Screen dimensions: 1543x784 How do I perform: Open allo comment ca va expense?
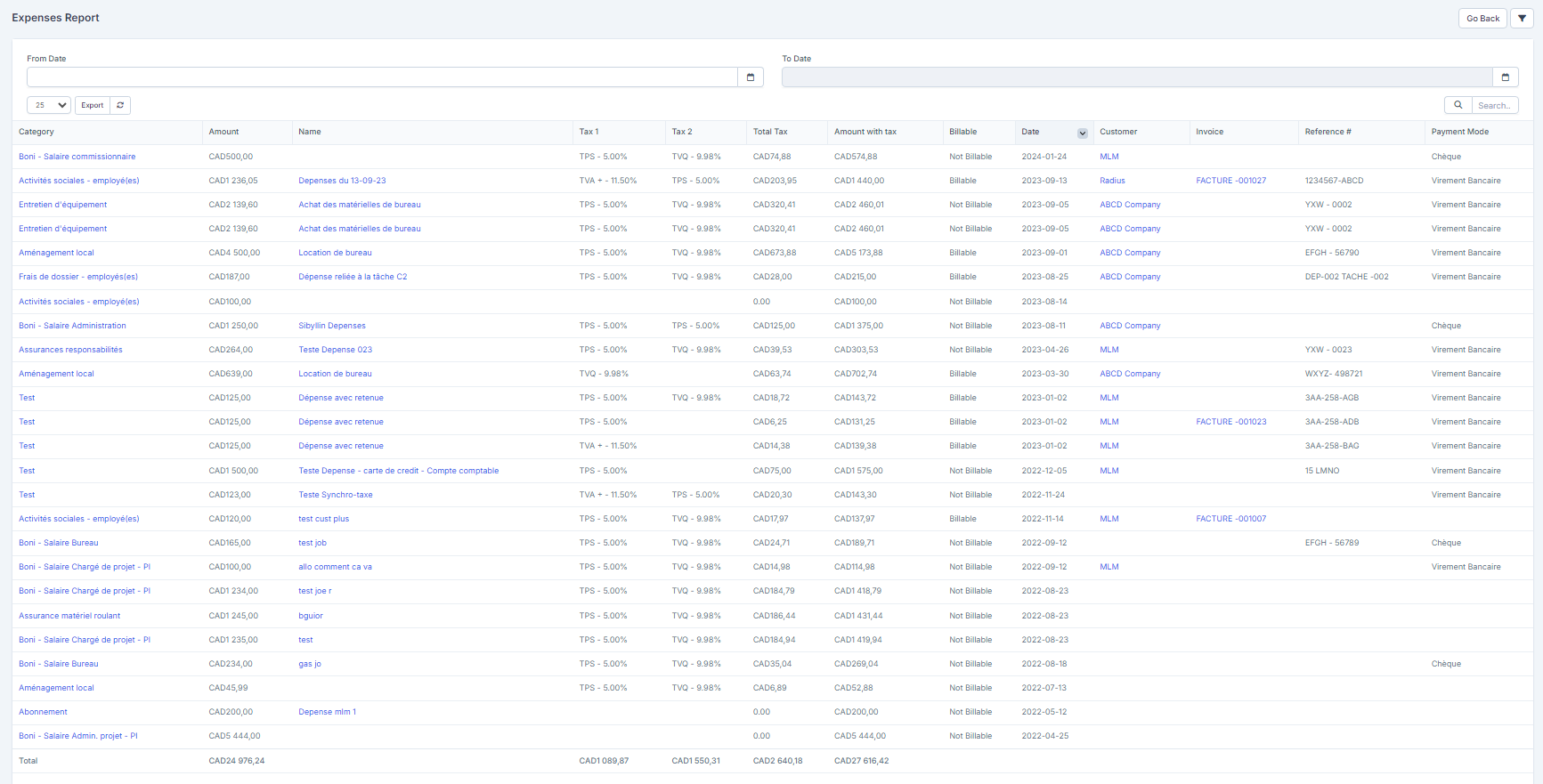click(x=336, y=567)
